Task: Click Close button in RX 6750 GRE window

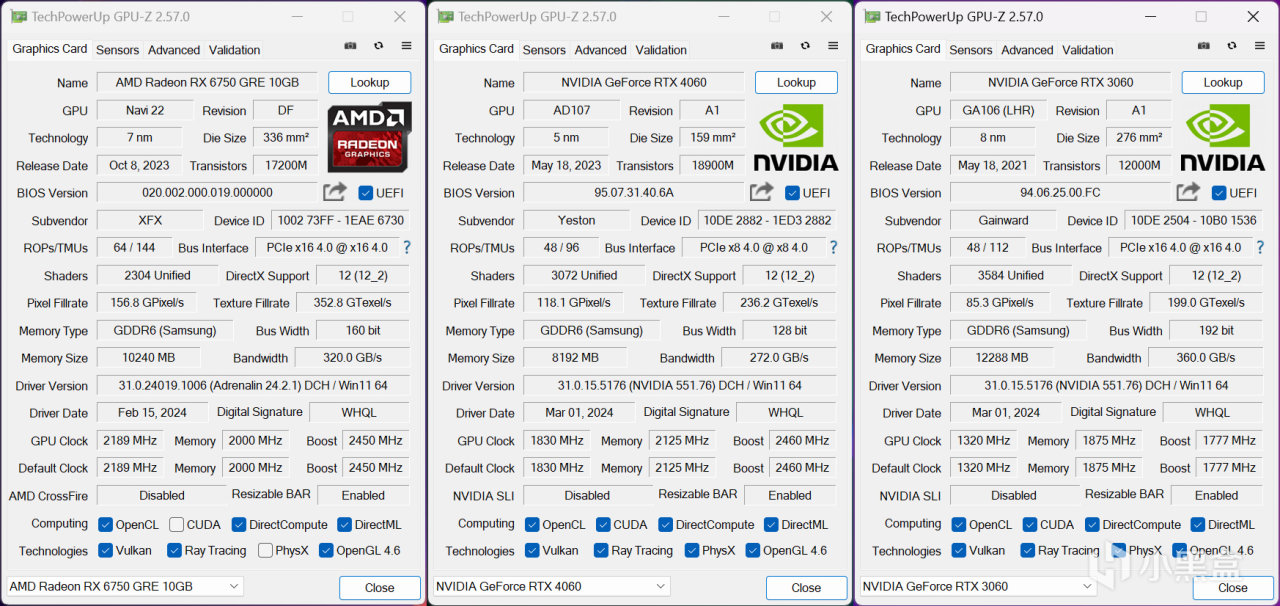Action: [379, 588]
